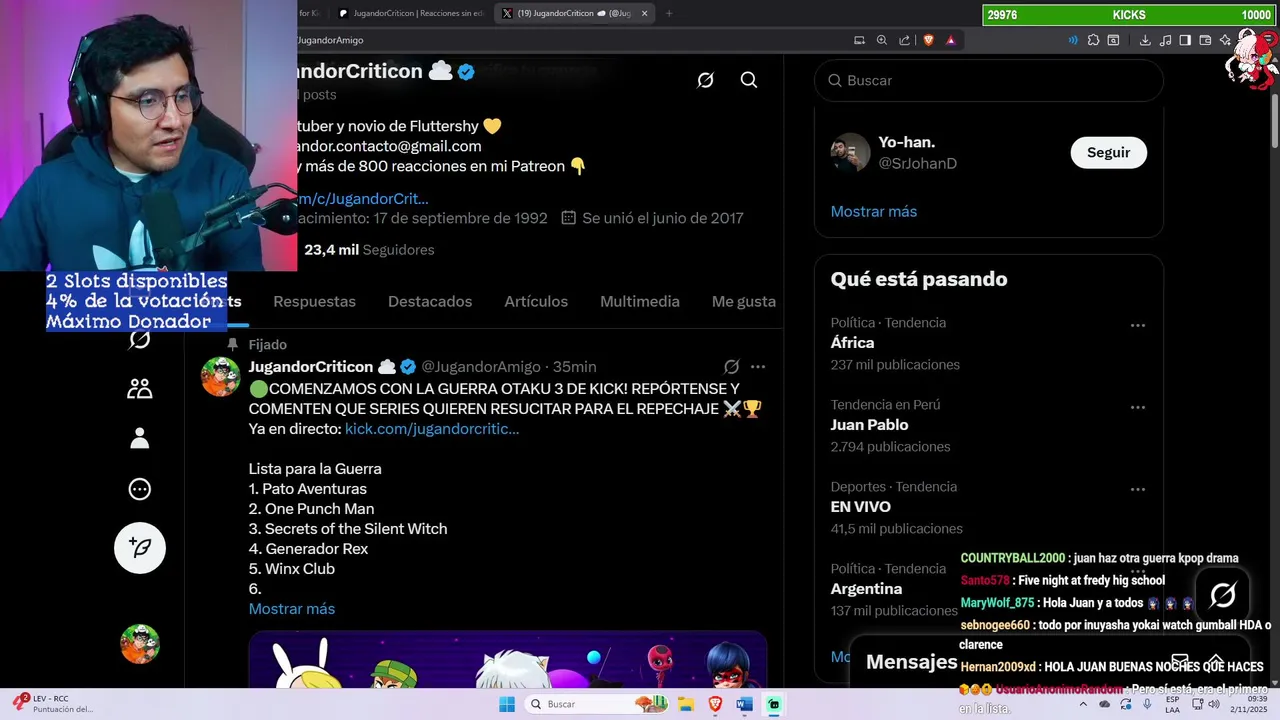This screenshot has width=1280, height=720.
Task: Open the JugandorCriticon name on the pinned post
Action: pos(311,367)
